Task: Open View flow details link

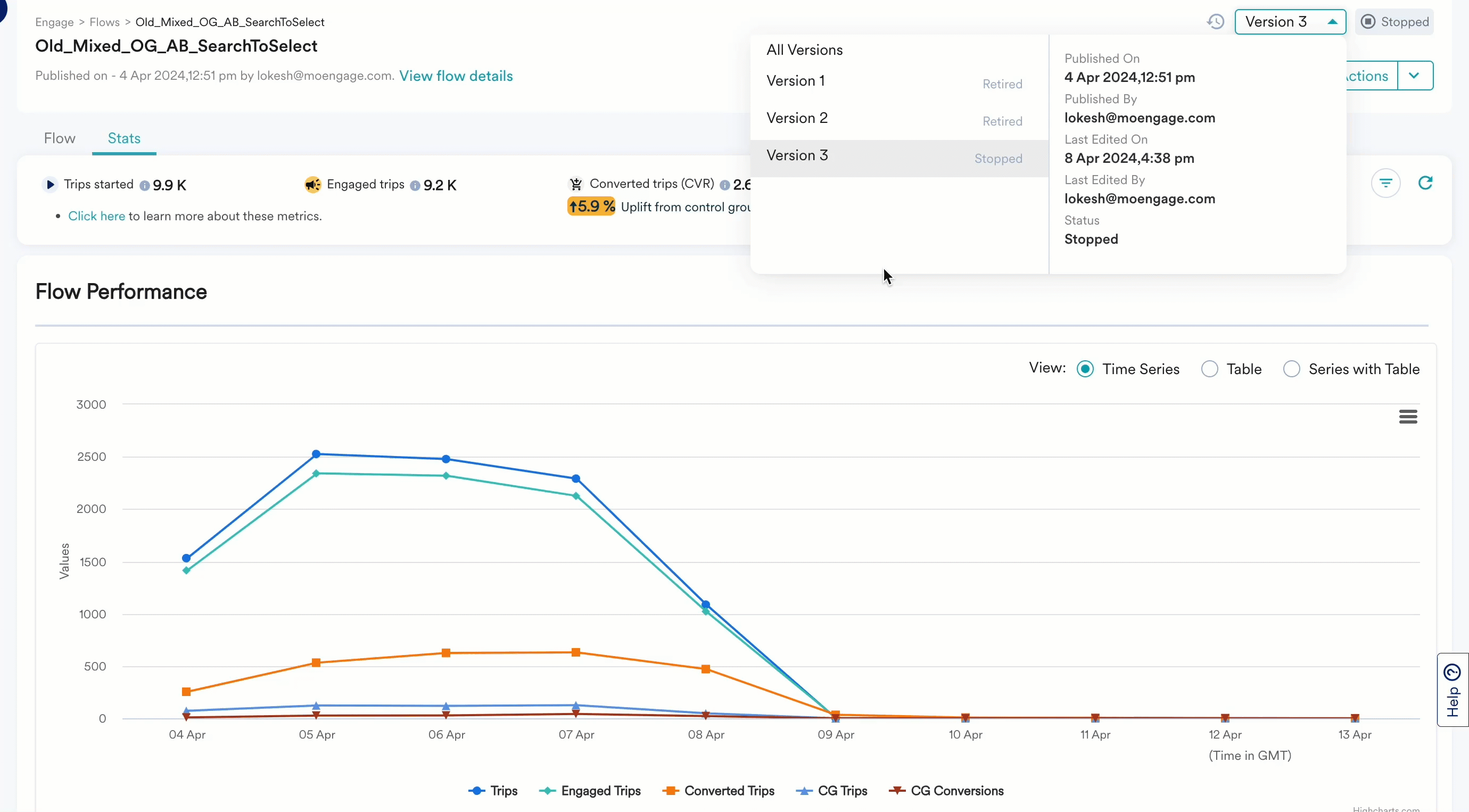Action: (x=456, y=75)
